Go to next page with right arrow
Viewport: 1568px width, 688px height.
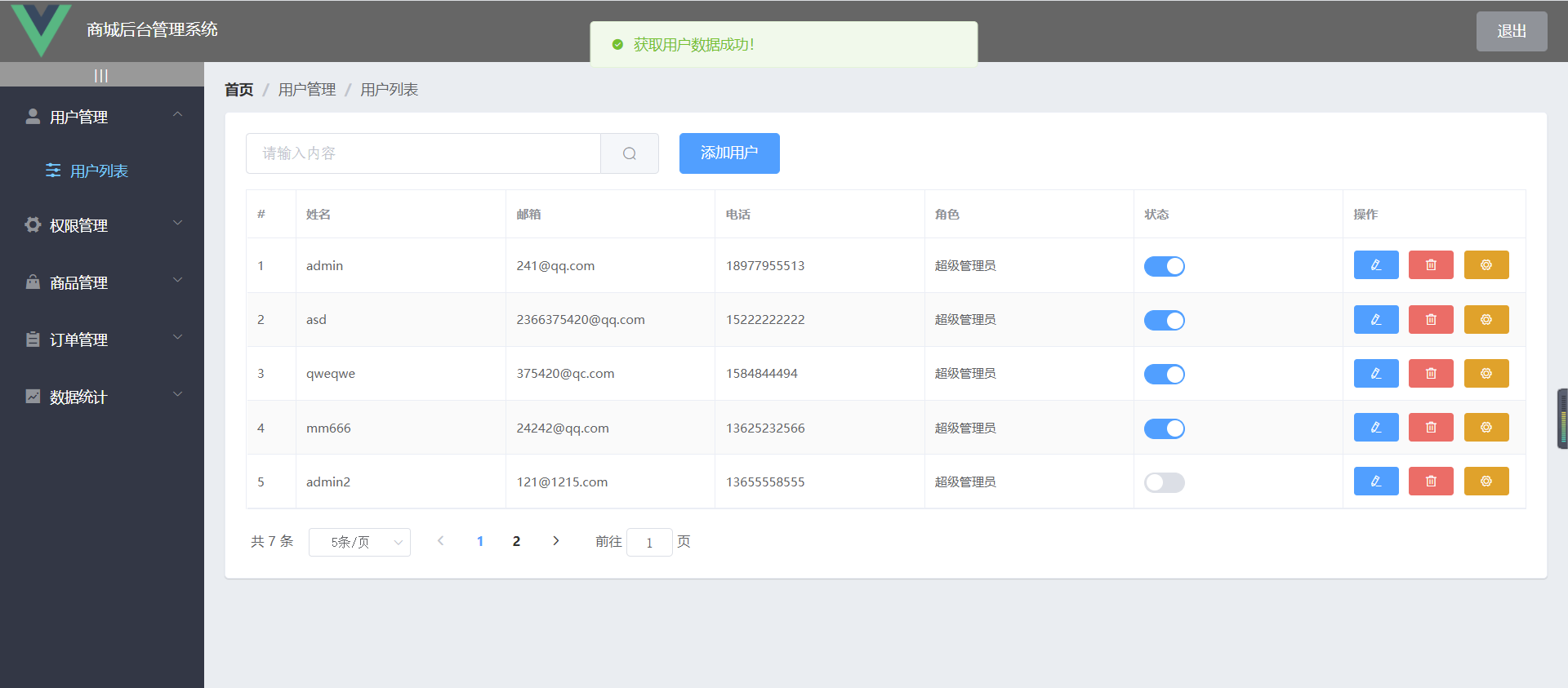(556, 541)
